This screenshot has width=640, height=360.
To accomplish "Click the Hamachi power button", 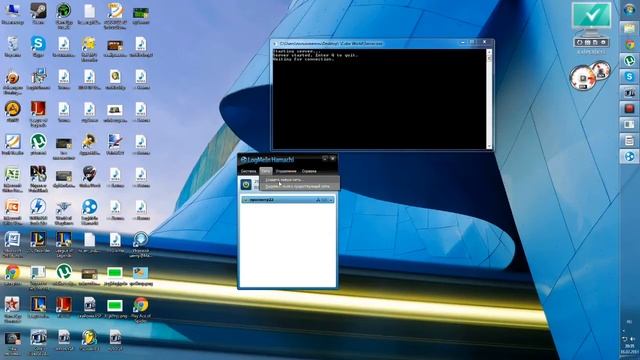I will coord(246,184).
